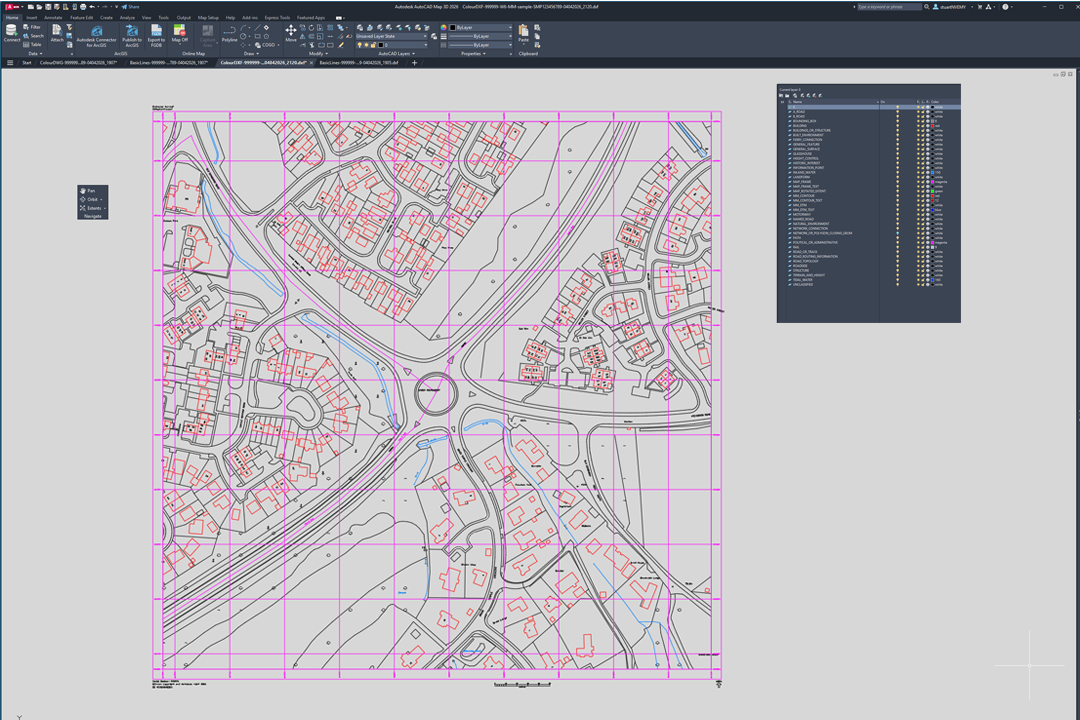This screenshot has height=720, width=1080.
Task: Click the Map Off tool in Online Map
Action: click(179, 32)
